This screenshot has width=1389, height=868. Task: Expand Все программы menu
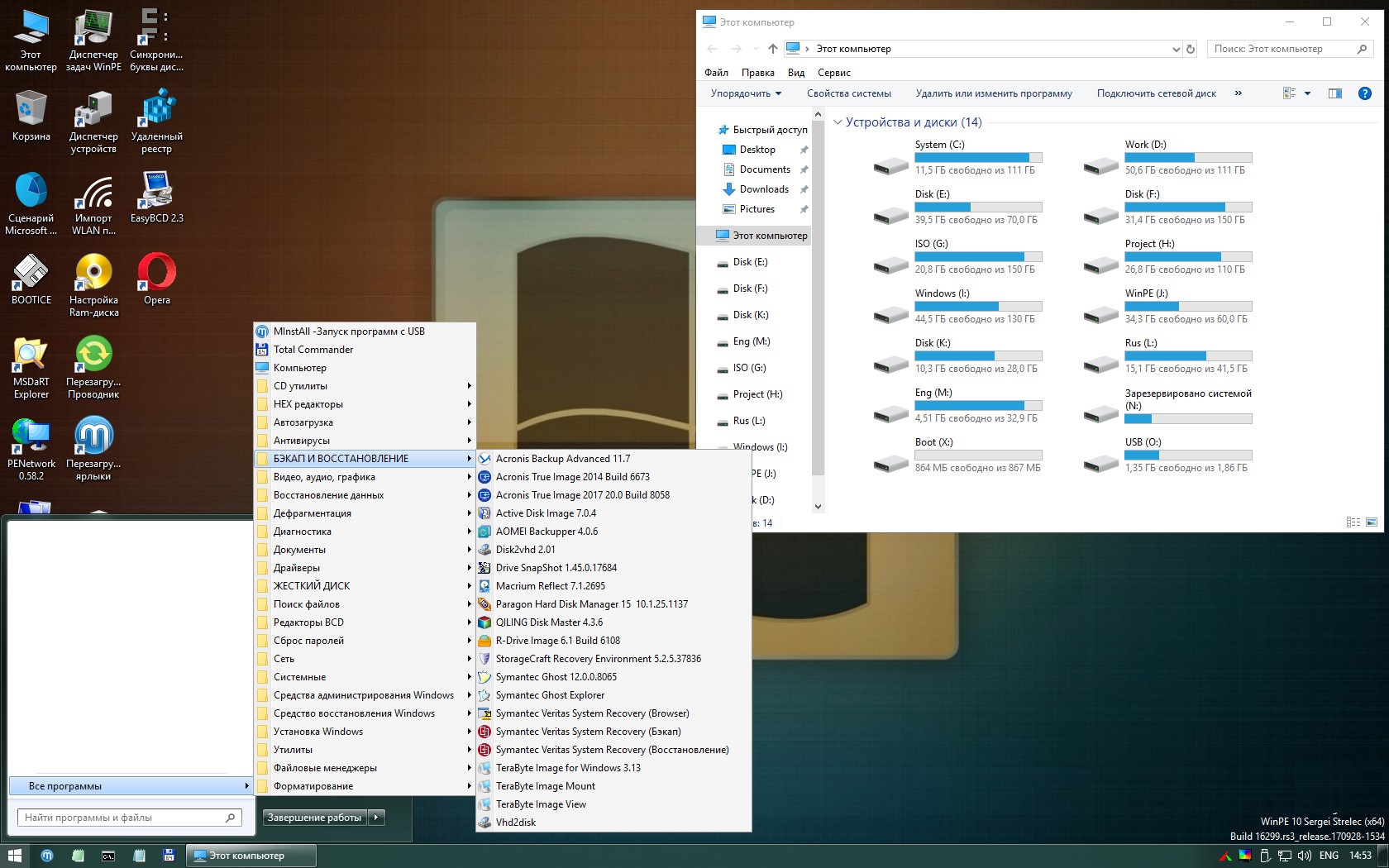click(x=130, y=786)
